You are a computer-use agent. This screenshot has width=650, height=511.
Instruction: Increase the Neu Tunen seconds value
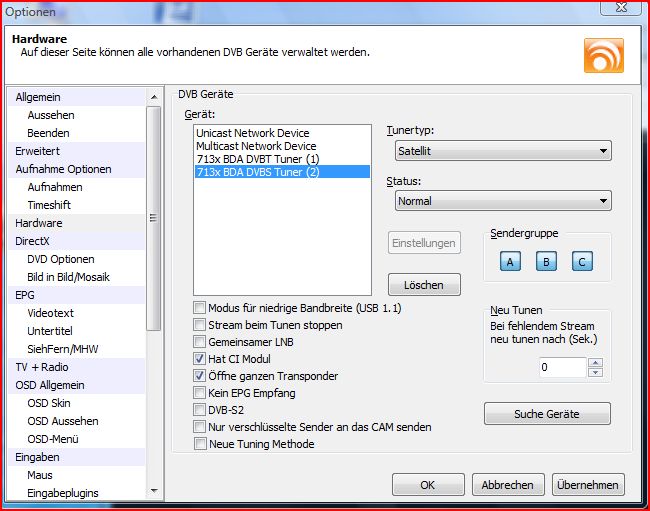pyautogui.click(x=596, y=363)
